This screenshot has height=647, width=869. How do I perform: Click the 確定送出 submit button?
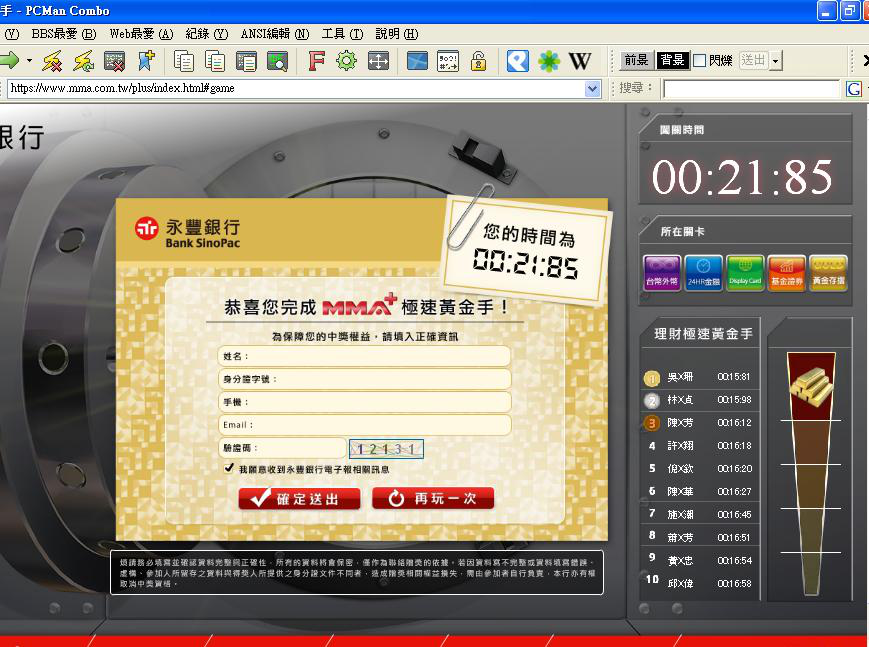coord(299,498)
